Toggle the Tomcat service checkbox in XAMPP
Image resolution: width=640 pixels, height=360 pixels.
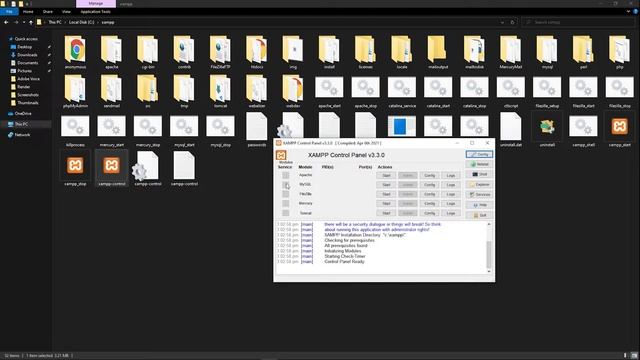pyautogui.click(x=286, y=213)
